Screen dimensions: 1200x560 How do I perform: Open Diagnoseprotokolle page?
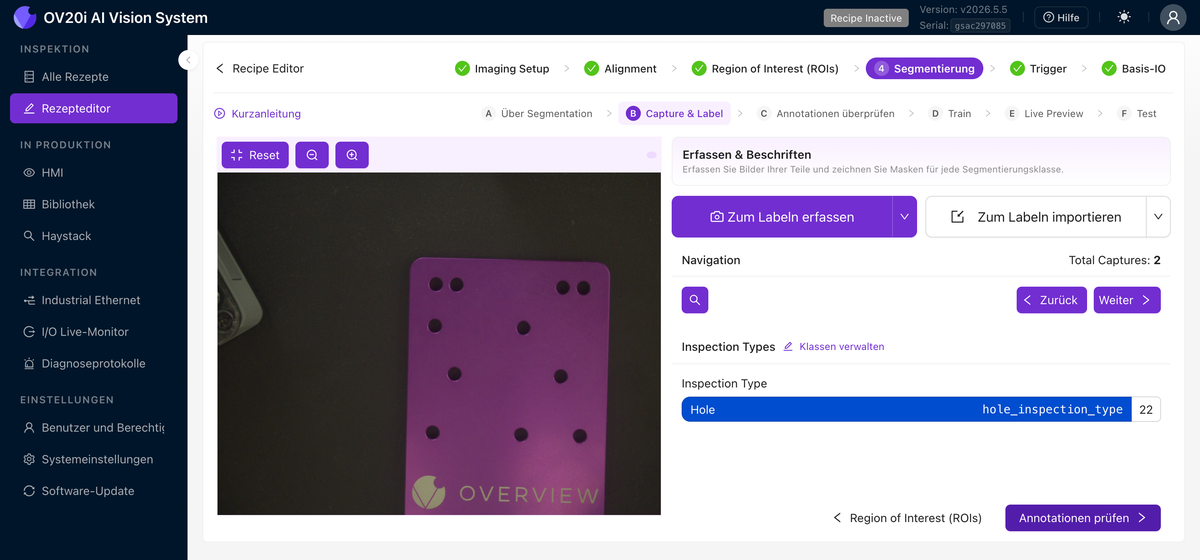click(93, 363)
